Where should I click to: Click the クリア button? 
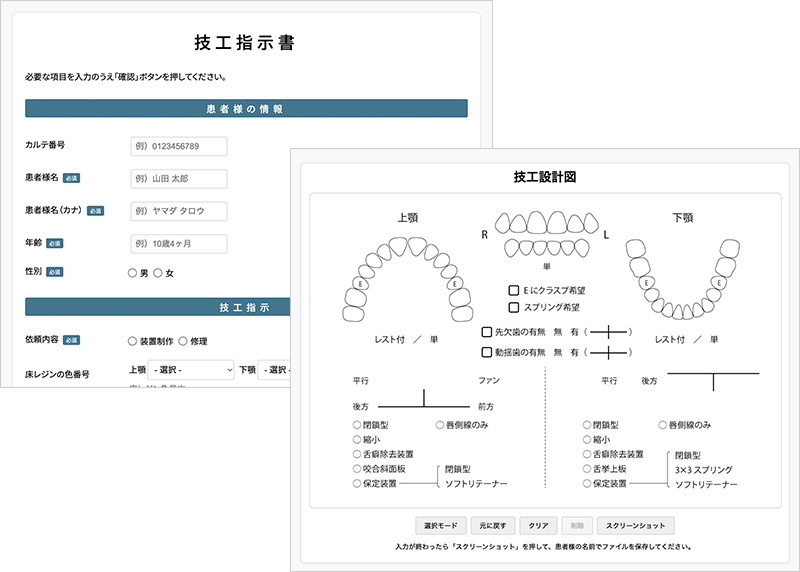click(538, 525)
